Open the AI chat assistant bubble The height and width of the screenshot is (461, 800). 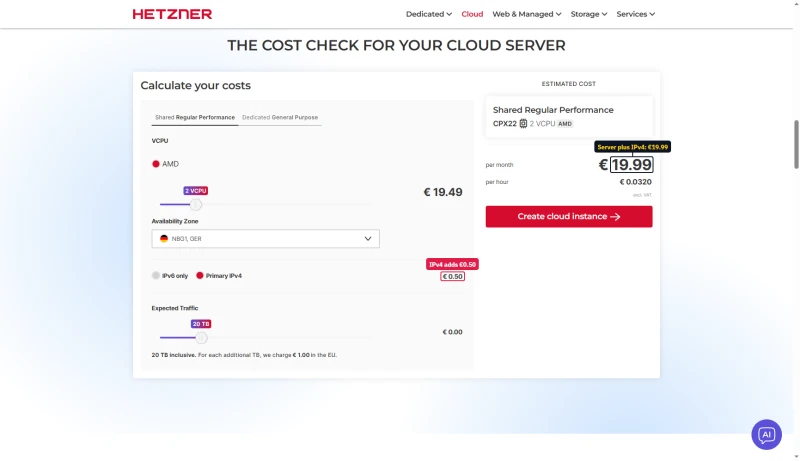point(766,434)
